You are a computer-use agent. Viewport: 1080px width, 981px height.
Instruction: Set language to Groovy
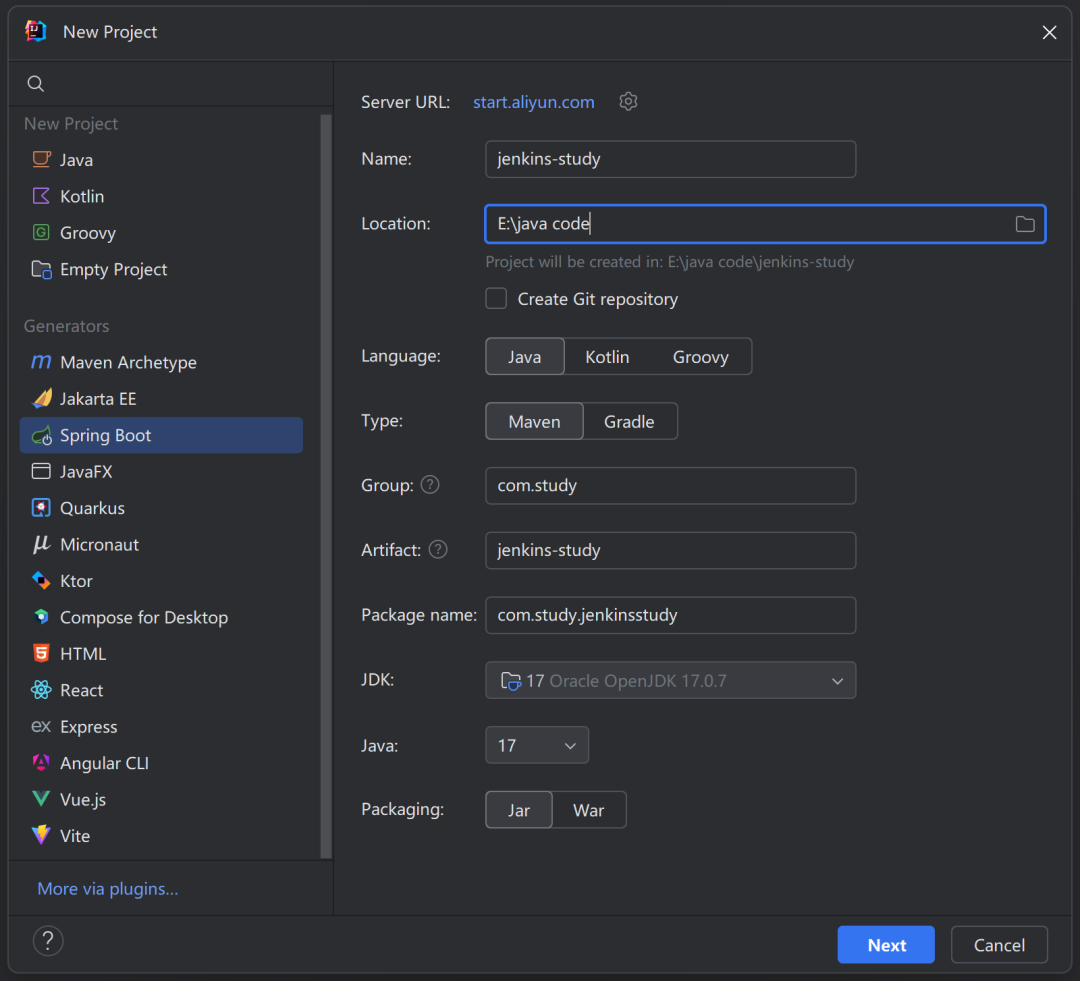pos(700,357)
